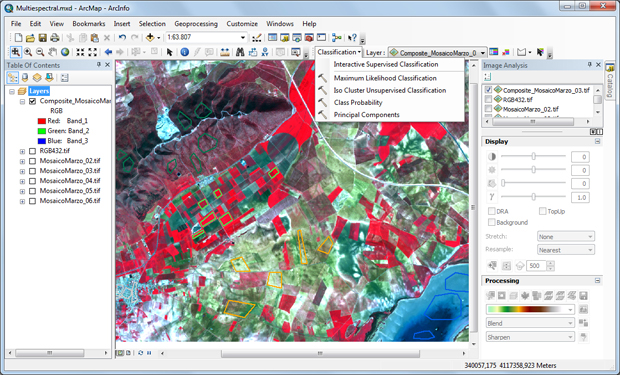
Task: Enable MosaicoMarzo_06.tif layer visibility
Action: (x=32, y=201)
